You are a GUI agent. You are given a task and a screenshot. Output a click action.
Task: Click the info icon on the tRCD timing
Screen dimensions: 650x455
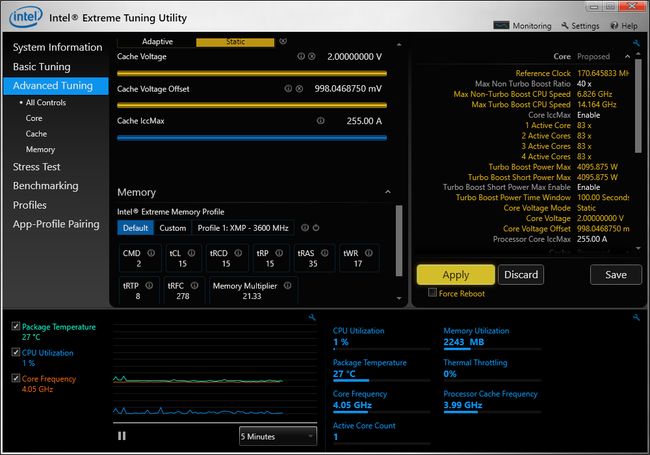pyautogui.click(x=238, y=253)
